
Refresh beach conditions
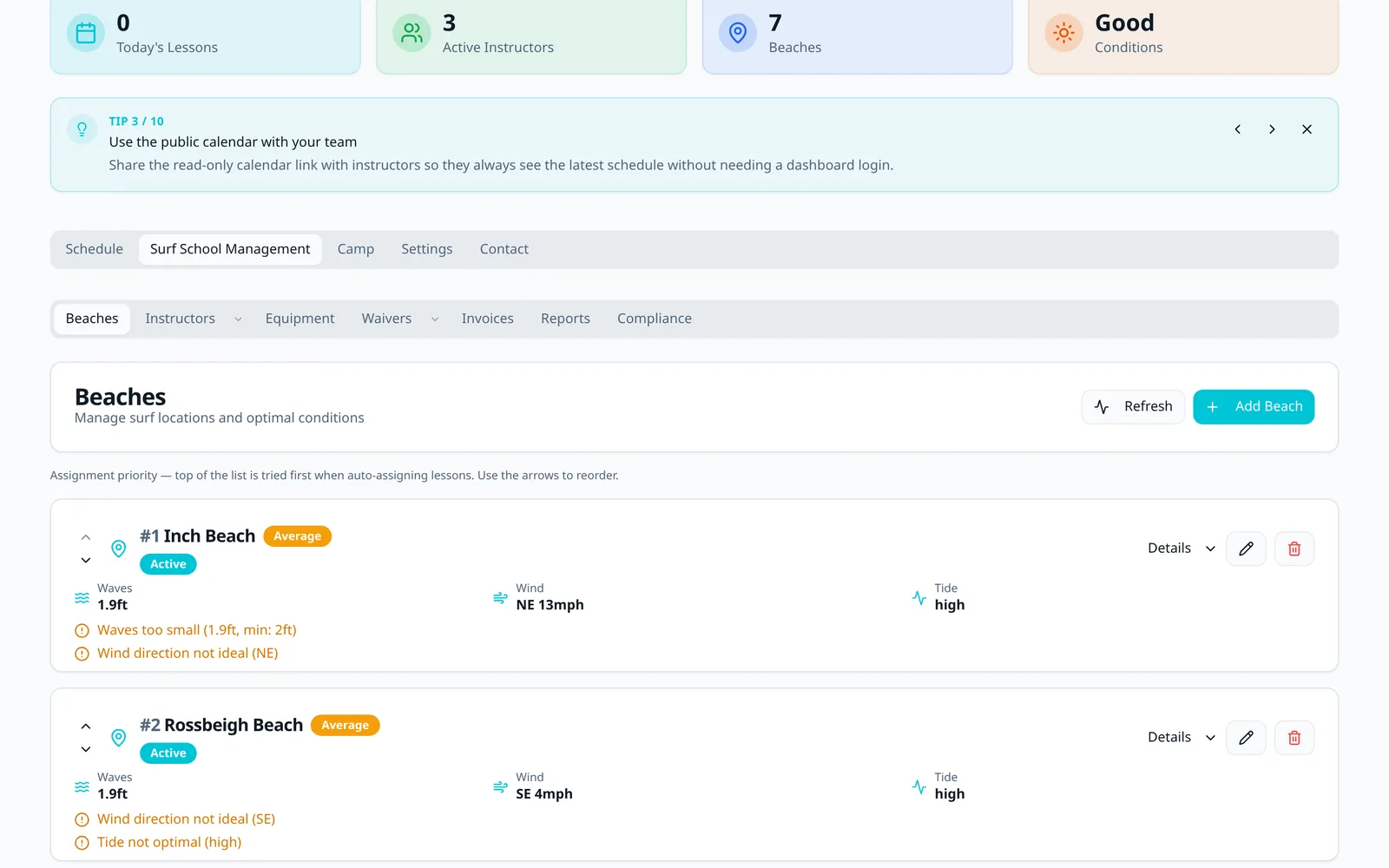pyautogui.click(x=1133, y=407)
